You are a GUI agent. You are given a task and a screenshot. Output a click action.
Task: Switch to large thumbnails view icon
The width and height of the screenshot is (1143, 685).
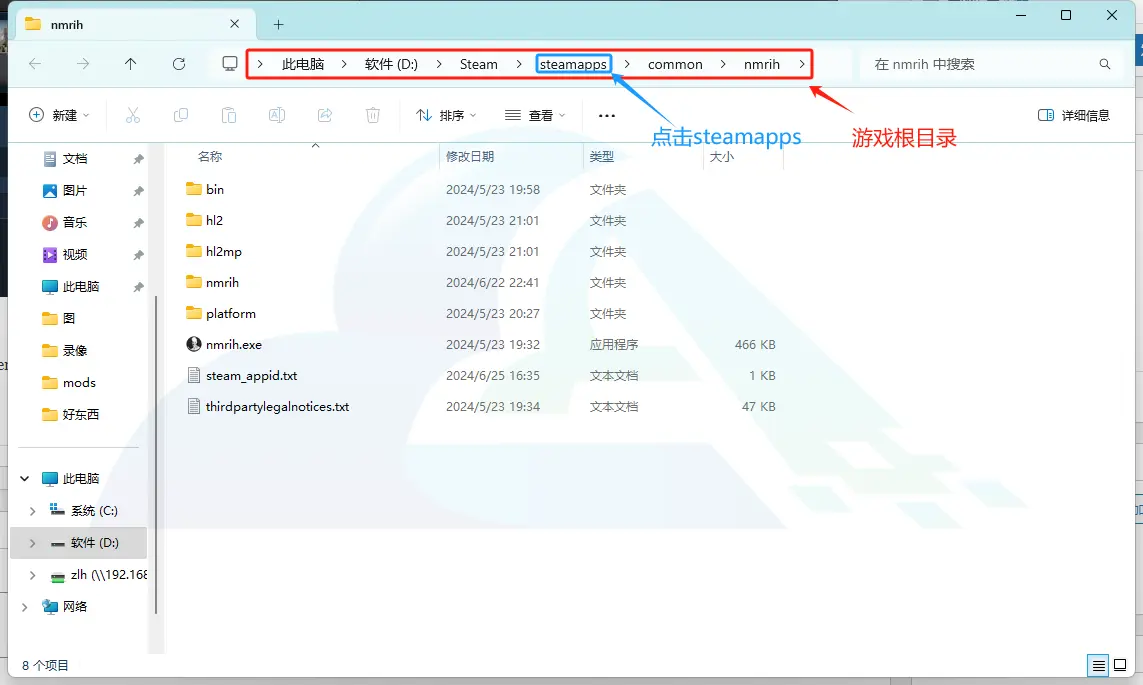point(1120,665)
